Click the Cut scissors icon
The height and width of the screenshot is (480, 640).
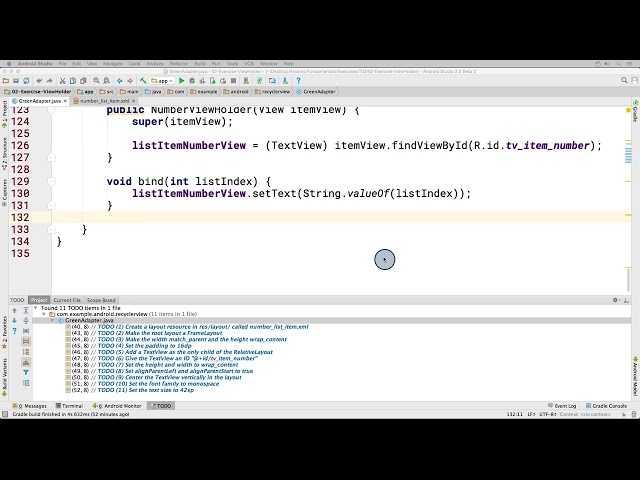(x=62, y=81)
